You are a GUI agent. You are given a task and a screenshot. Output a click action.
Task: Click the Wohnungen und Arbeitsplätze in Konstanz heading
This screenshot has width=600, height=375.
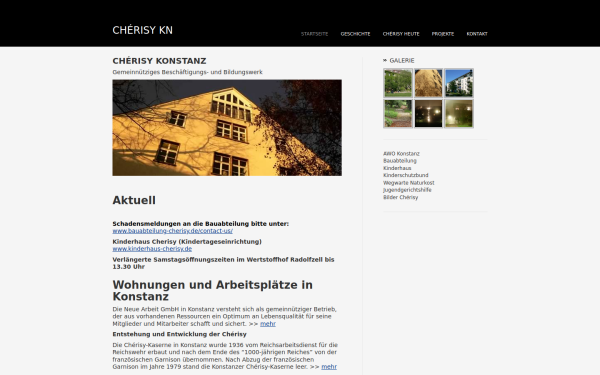tap(212, 291)
